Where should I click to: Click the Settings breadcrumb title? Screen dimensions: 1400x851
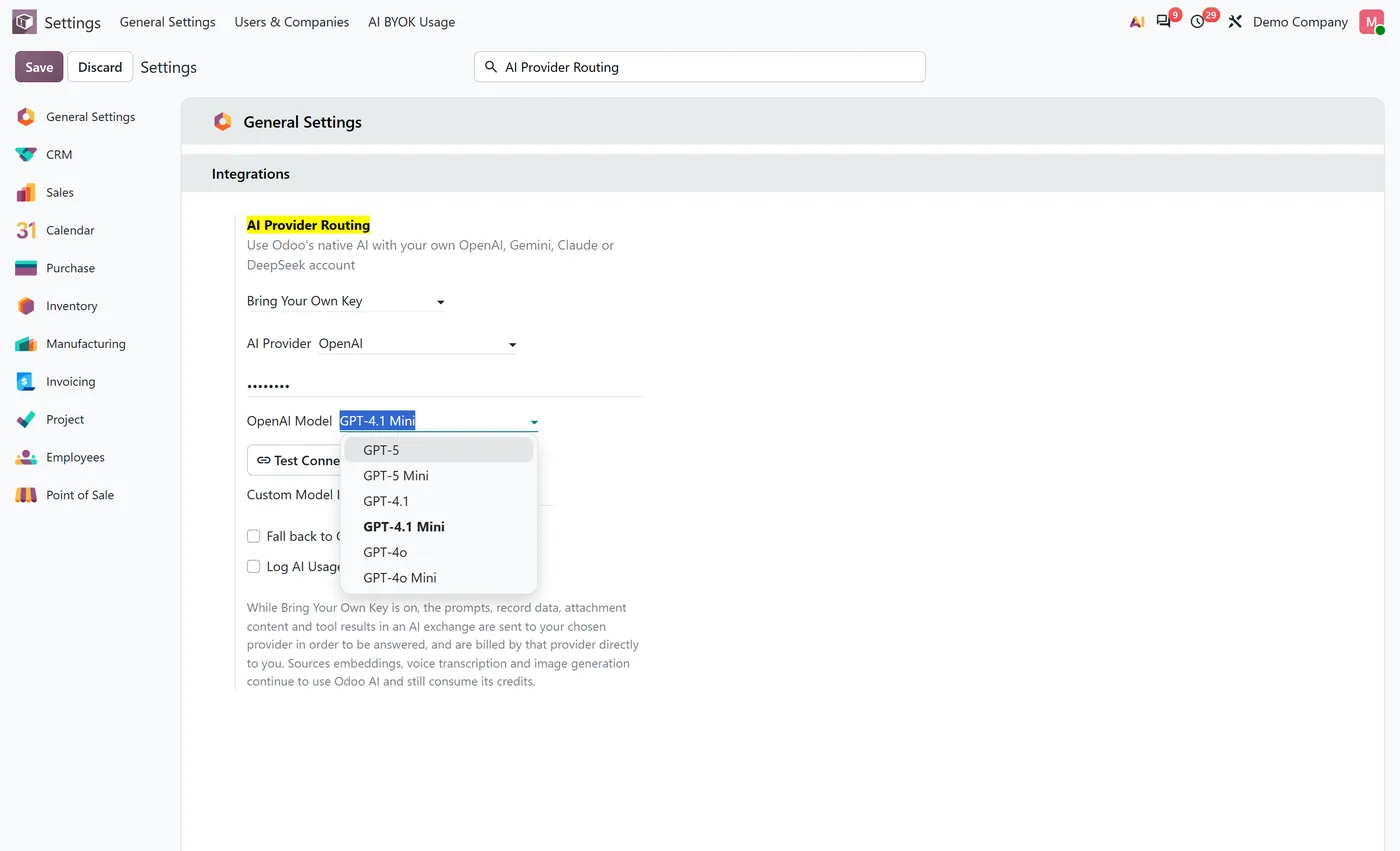pyautogui.click(x=168, y=67)
